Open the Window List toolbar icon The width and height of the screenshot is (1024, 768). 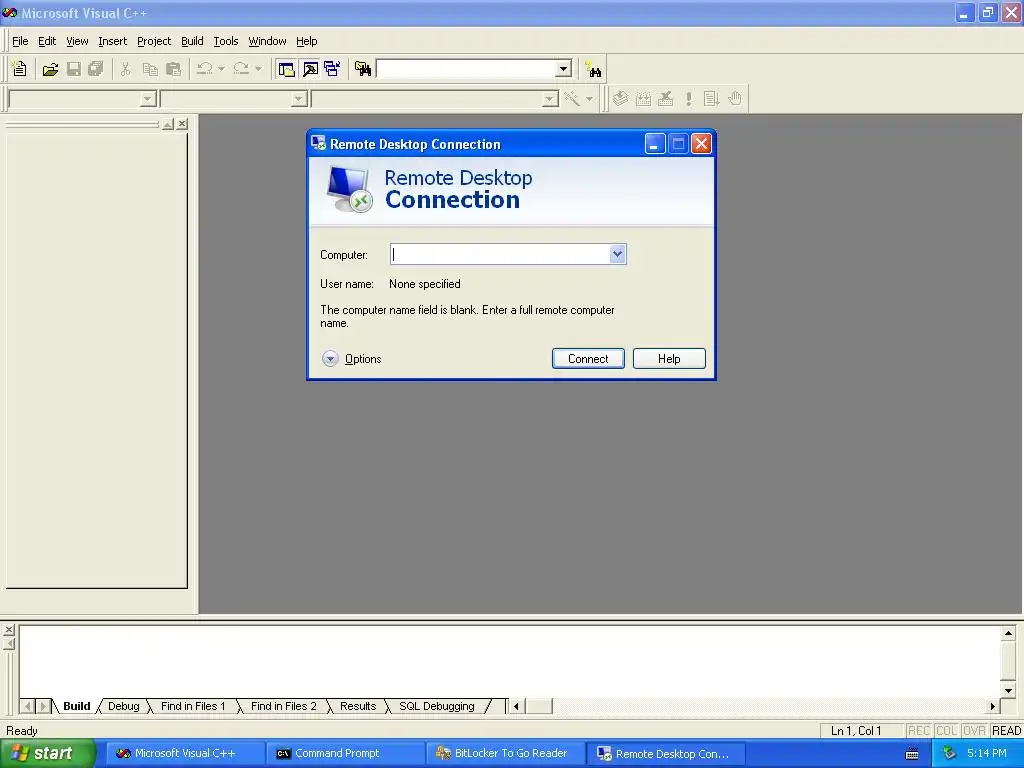pyautogui.click(x=332, y=69)
